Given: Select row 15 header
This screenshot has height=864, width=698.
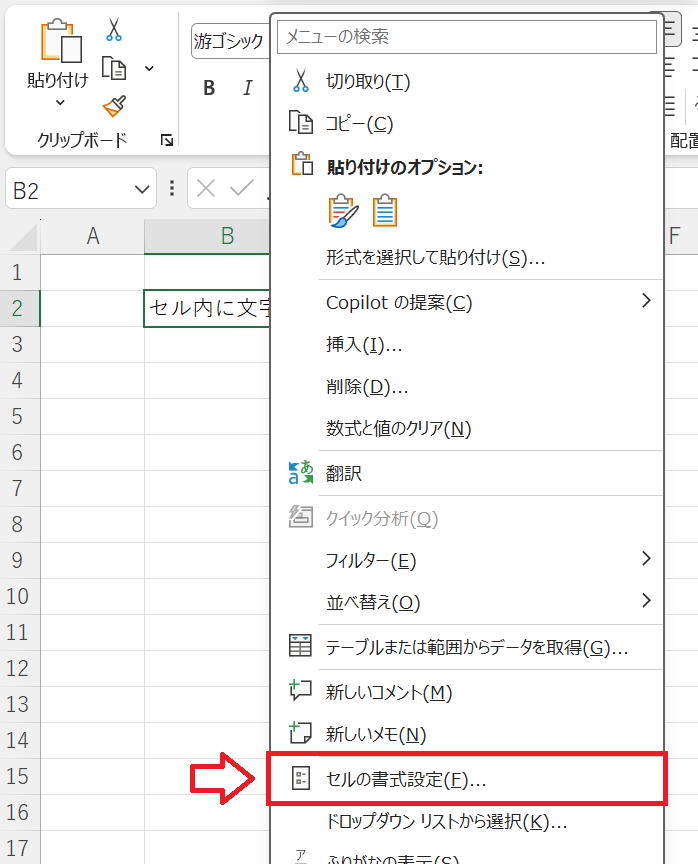Looking at the screenshot, I should (18, 776).
